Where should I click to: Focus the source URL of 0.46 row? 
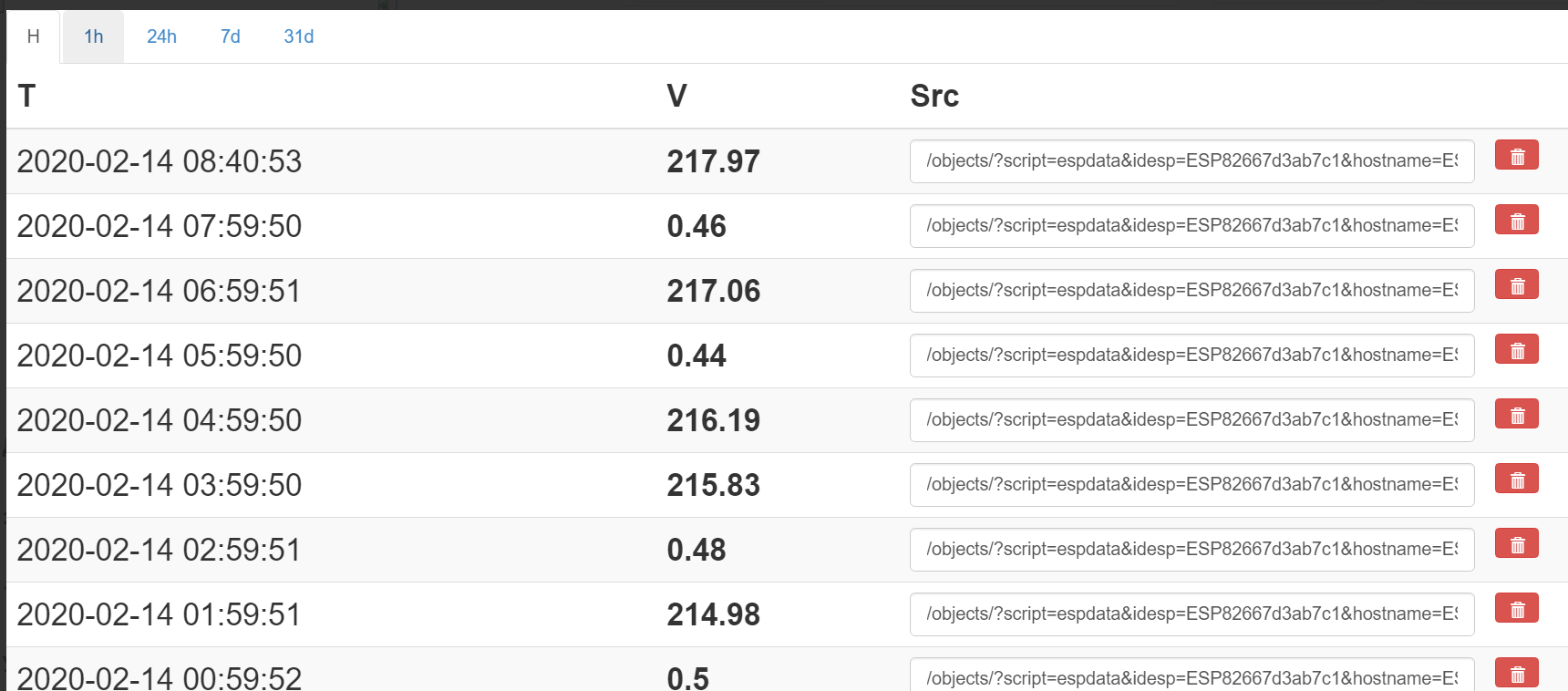pos(1191,226)
